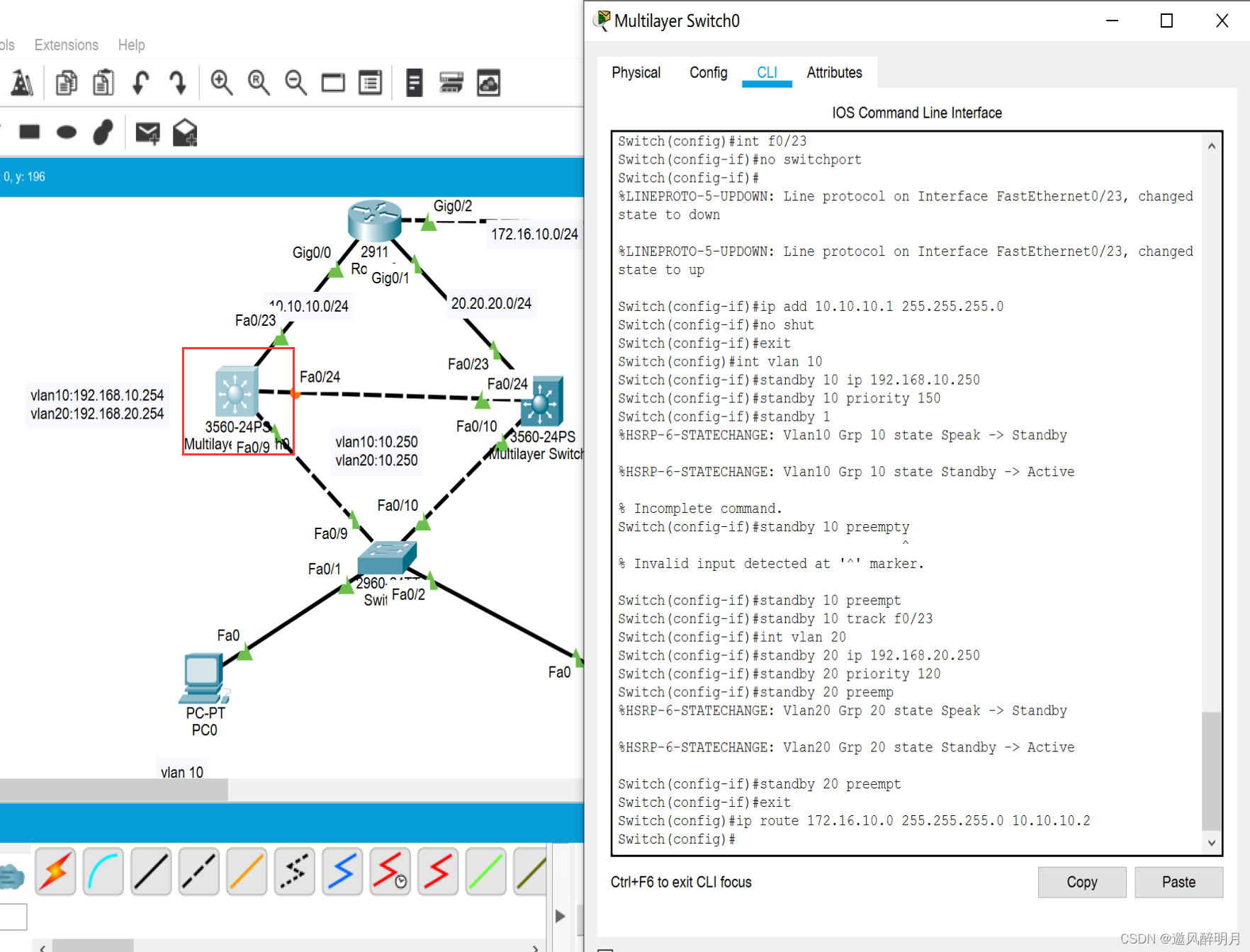
Task: Click the Zoom Out magnifier icon
Action: [x=295, y=84]
